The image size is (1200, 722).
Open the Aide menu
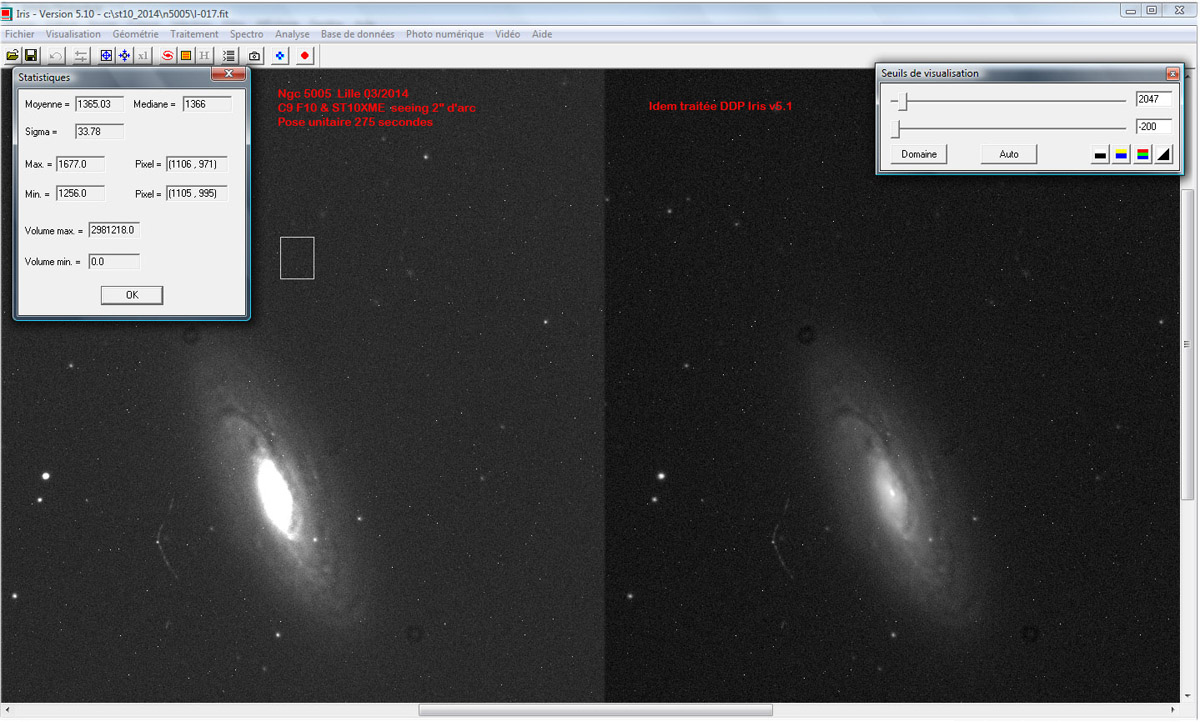point(542,34)
